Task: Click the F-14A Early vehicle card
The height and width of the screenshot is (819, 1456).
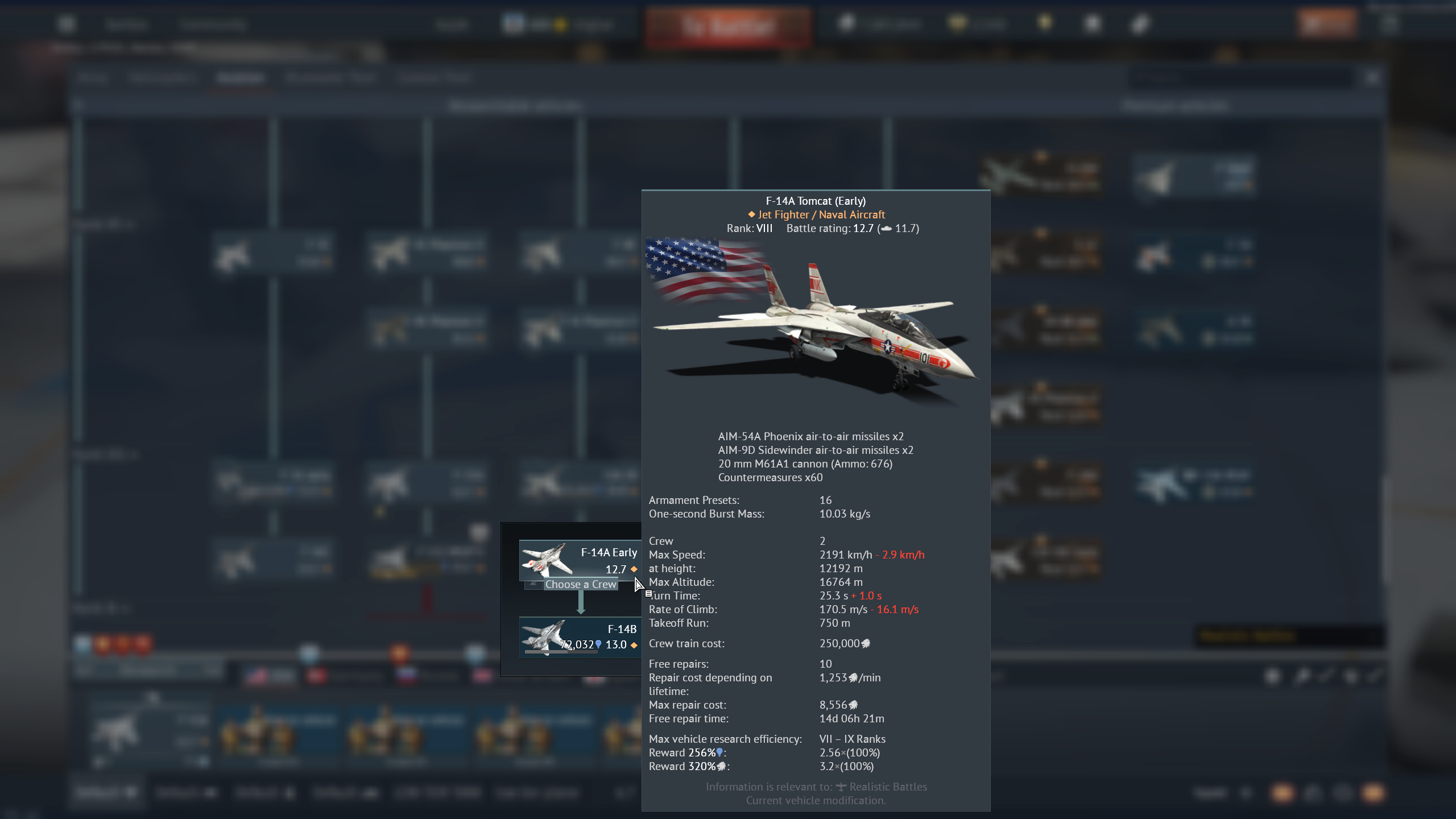Action: click(x=580, y=560)
